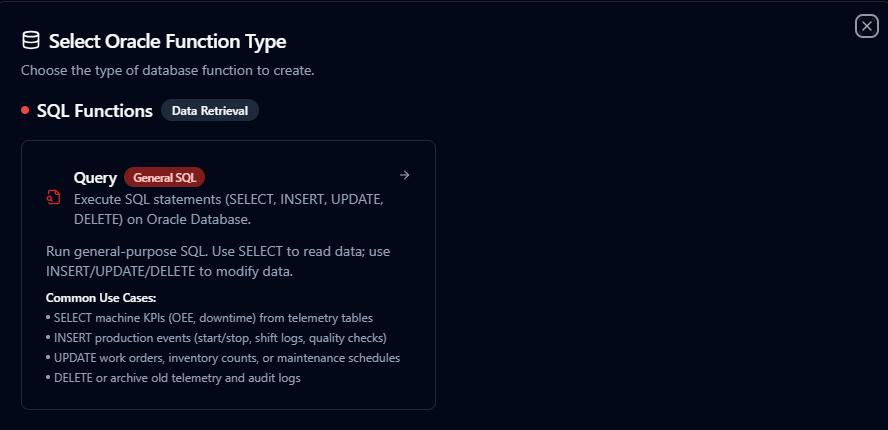888x430 pixels.
Task: Click the 'Select Oracle Function Type' title text
Action: (167, 41)
